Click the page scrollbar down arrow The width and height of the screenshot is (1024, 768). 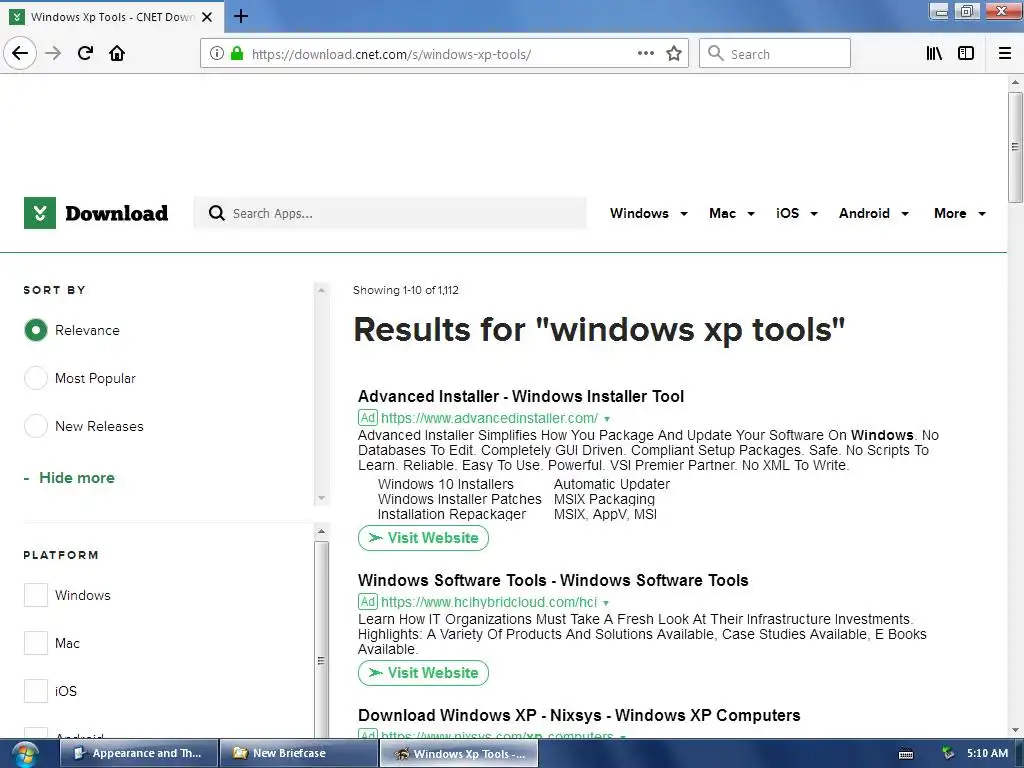point(1015,731)
